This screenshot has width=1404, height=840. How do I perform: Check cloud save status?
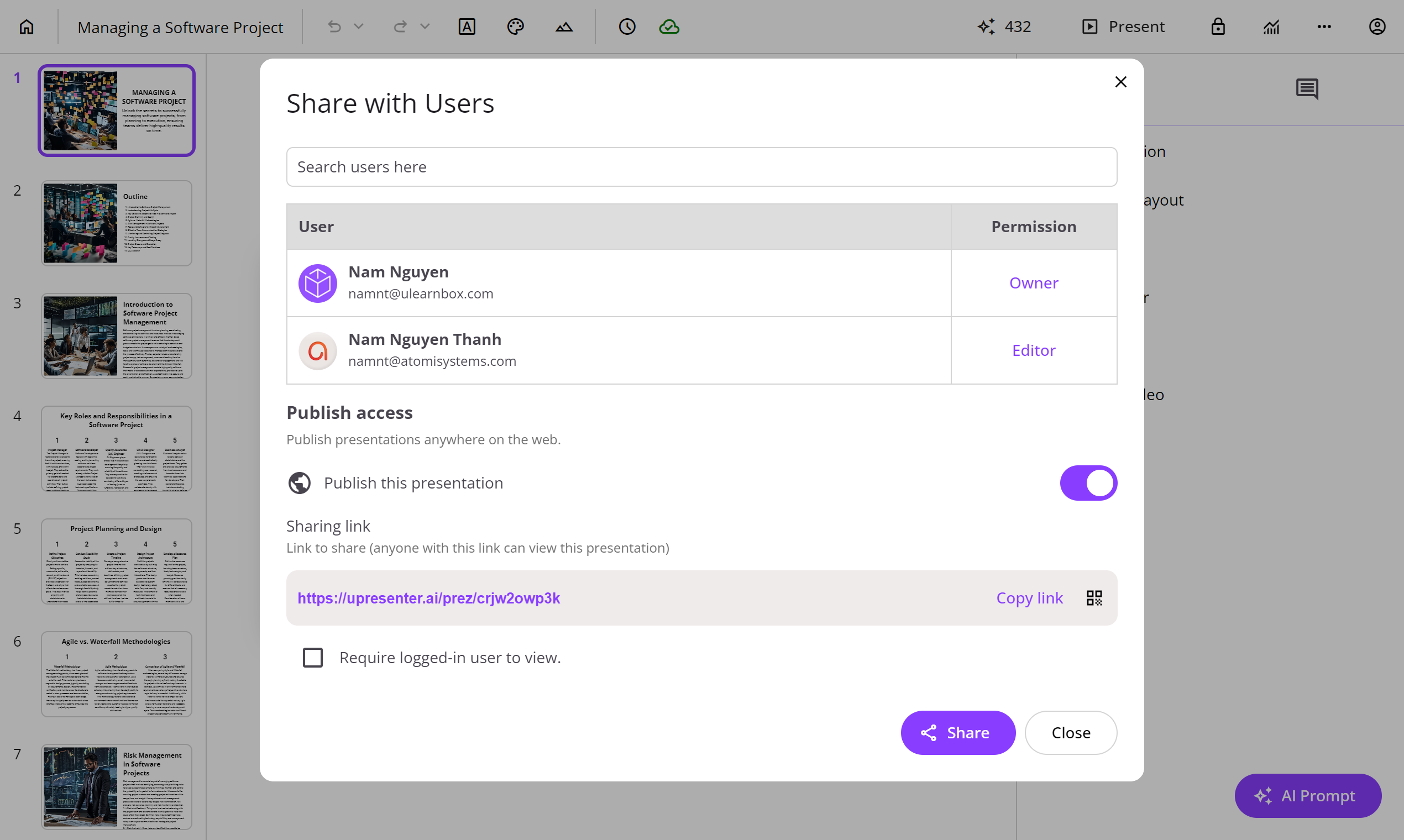pos(669,26)
